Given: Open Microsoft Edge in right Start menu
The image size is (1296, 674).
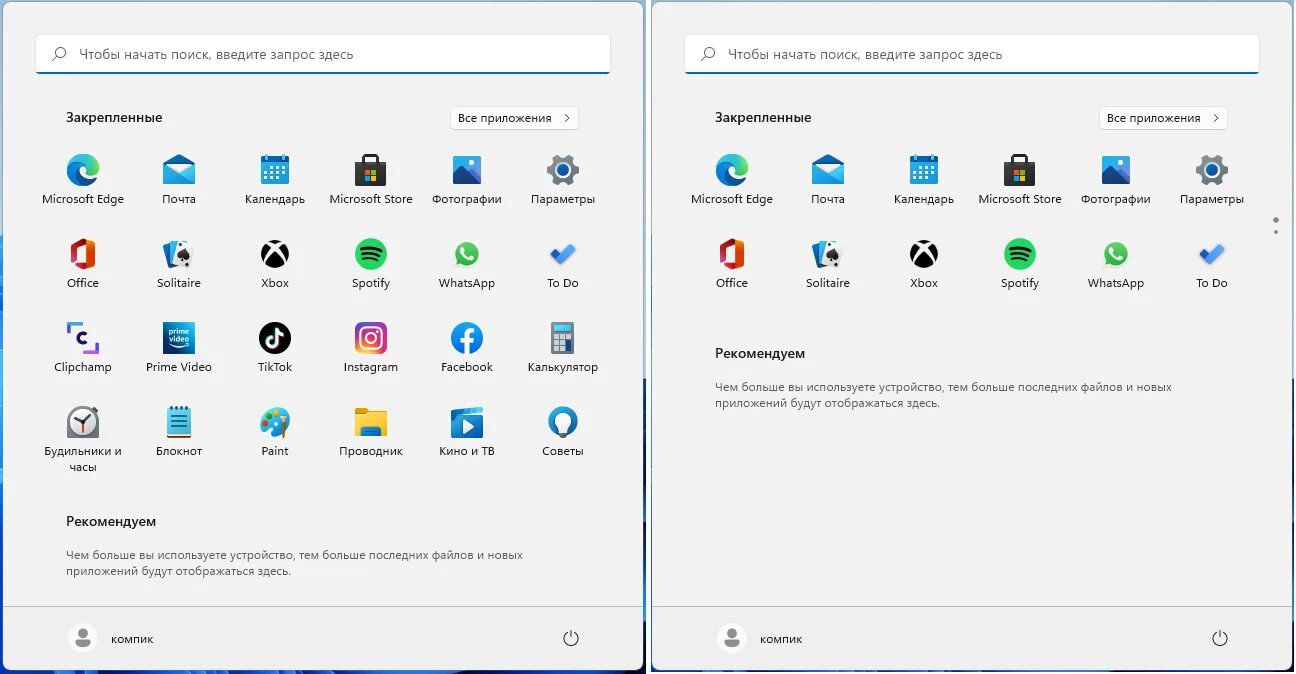Looking at the screenshot, I should (732, 180).
